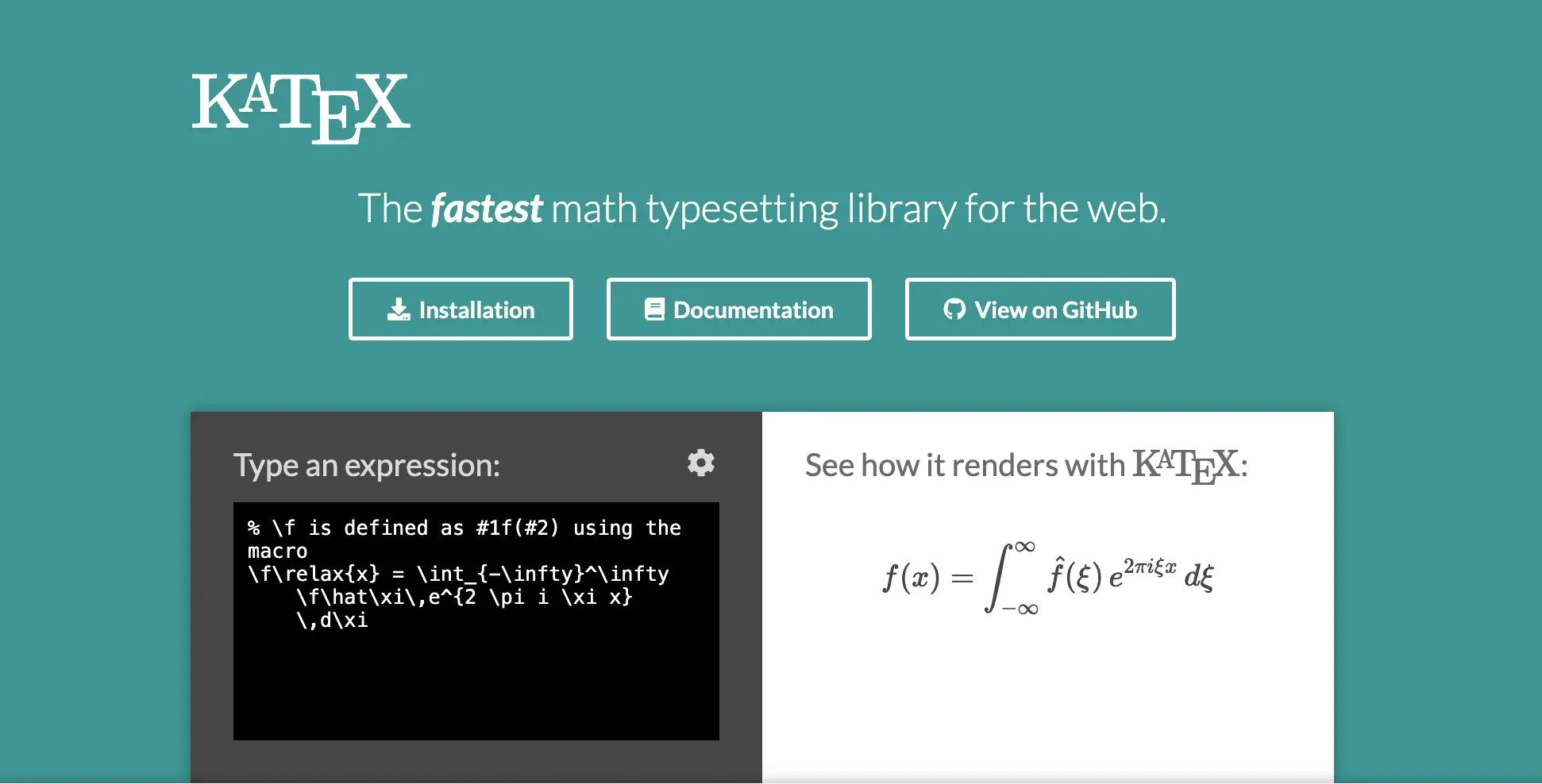The height and width of the screenshot is (784, 1542).
Task: Click the "Type an expression:" heading
Action: tap(367, 466)
